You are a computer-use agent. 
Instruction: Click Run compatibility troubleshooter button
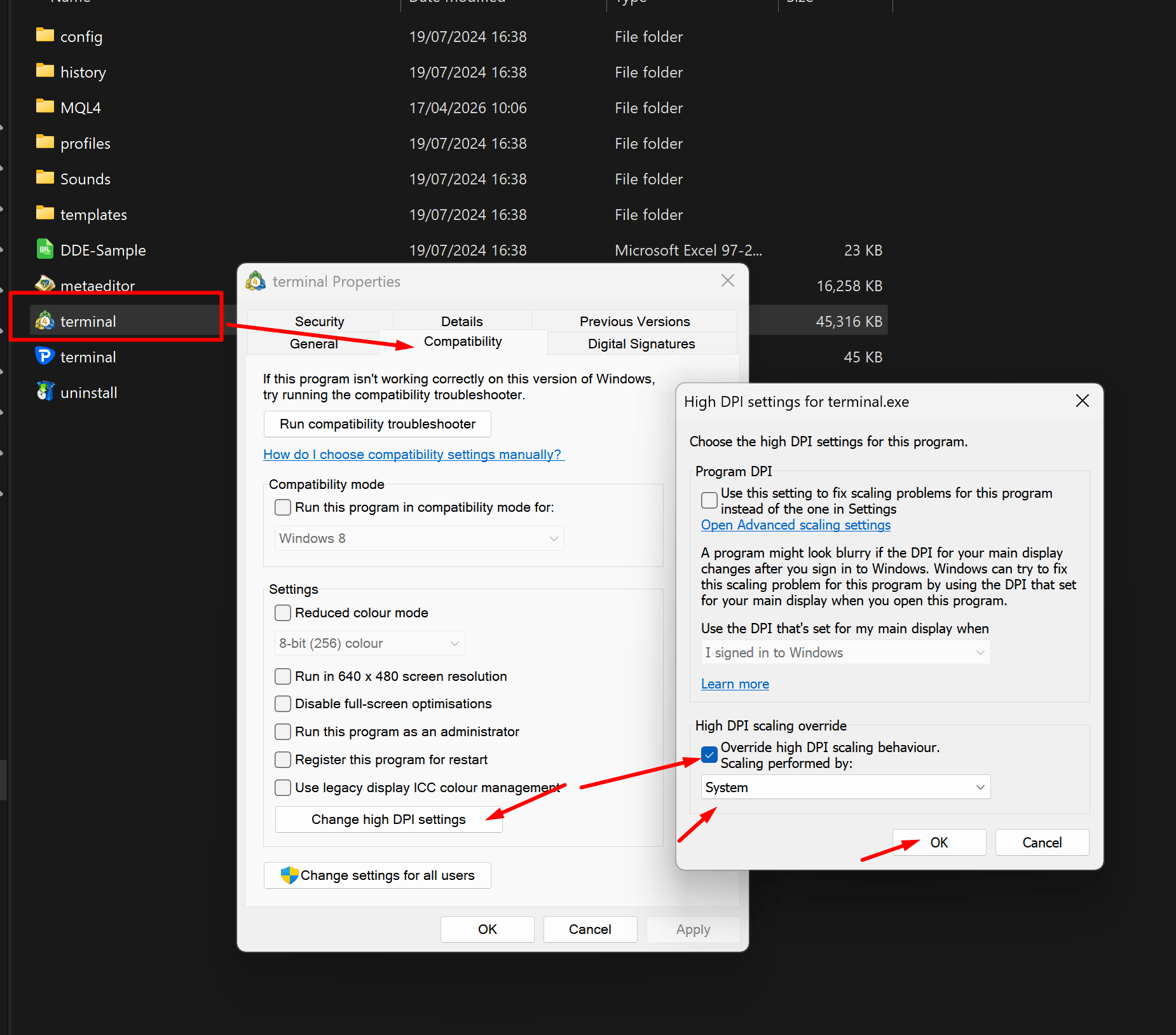[x=378, y=424]
